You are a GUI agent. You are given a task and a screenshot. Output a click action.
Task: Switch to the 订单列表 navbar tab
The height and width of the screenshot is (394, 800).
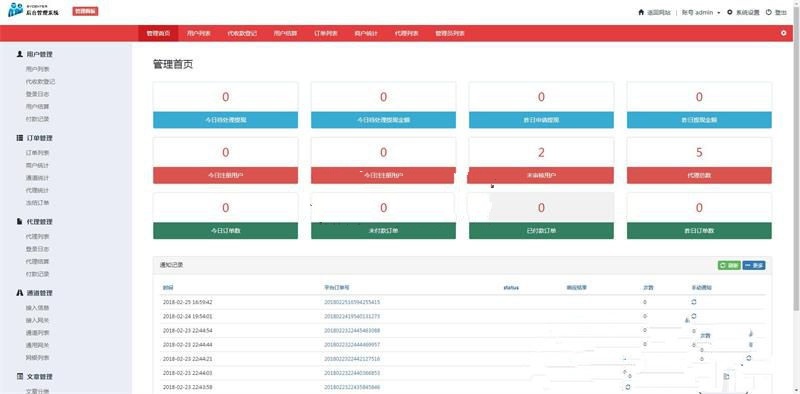[326, 33]
